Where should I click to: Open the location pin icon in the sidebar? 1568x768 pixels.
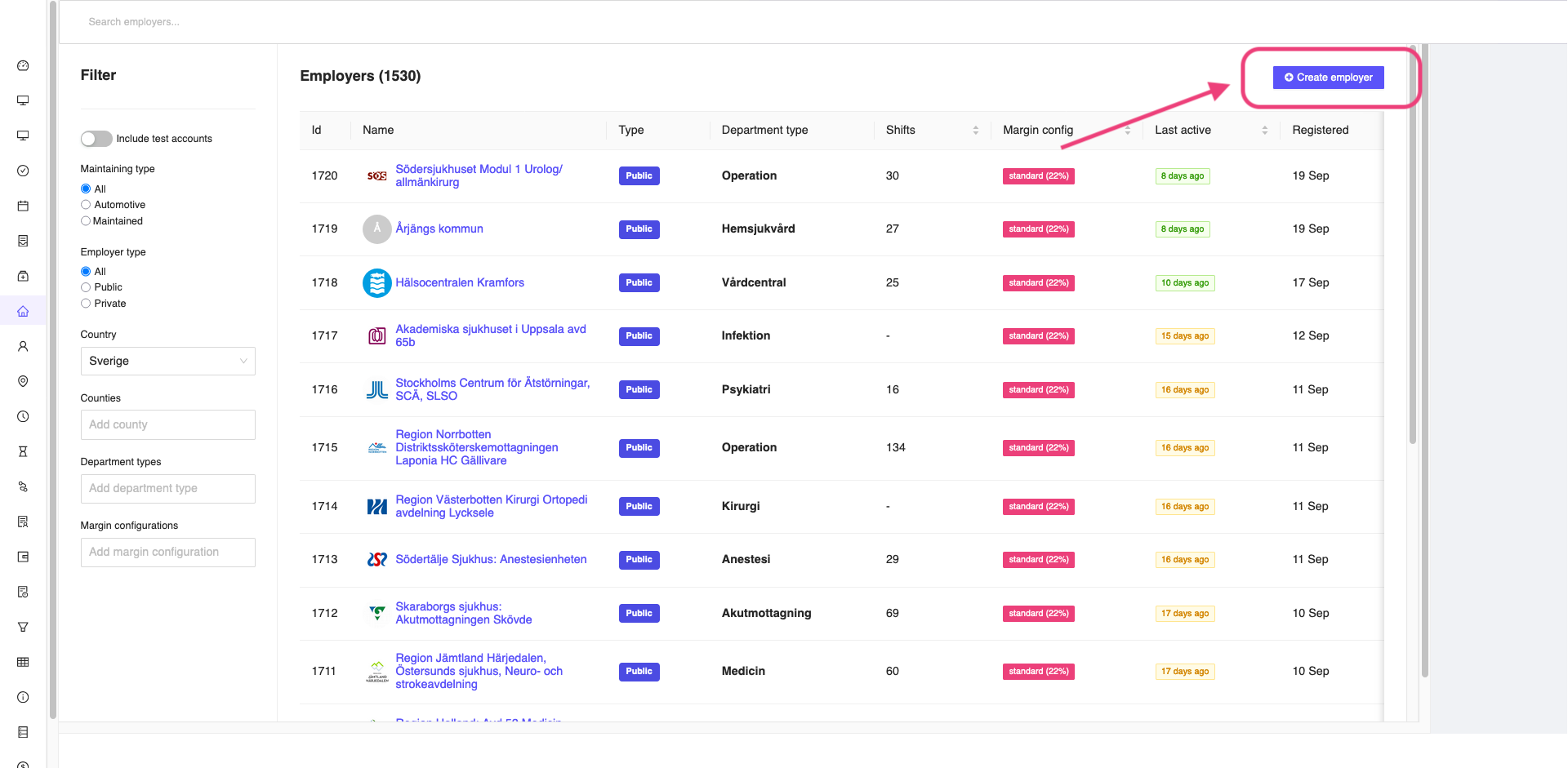point(23,381)
